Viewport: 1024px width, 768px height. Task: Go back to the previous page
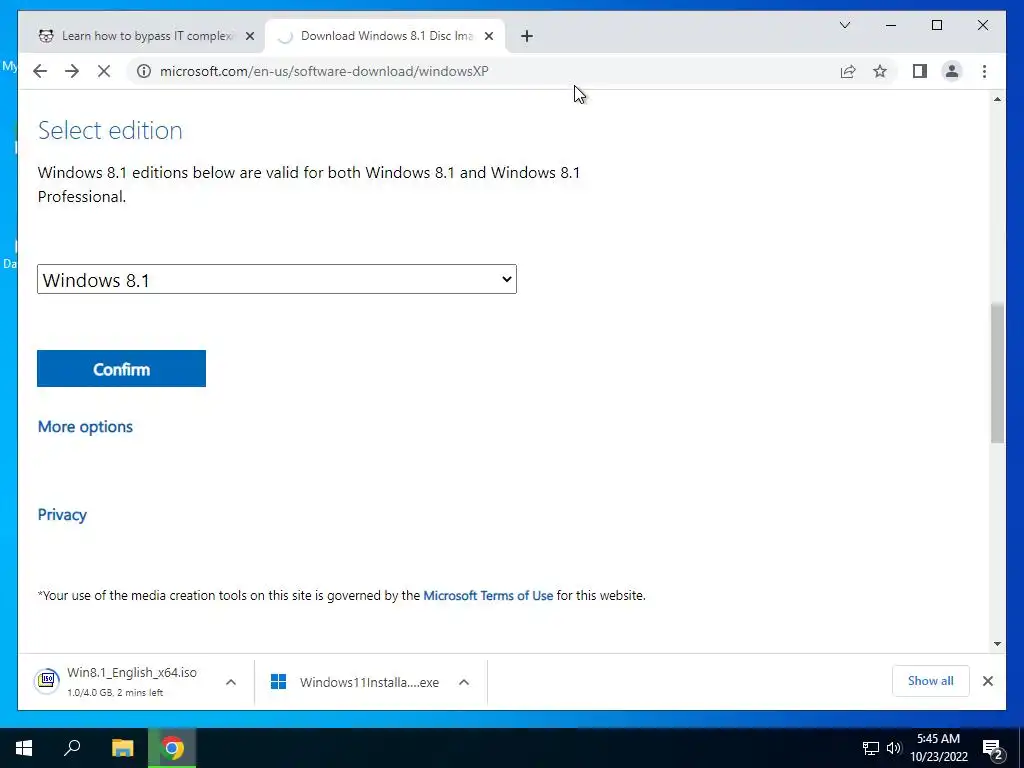pos(40,71)
